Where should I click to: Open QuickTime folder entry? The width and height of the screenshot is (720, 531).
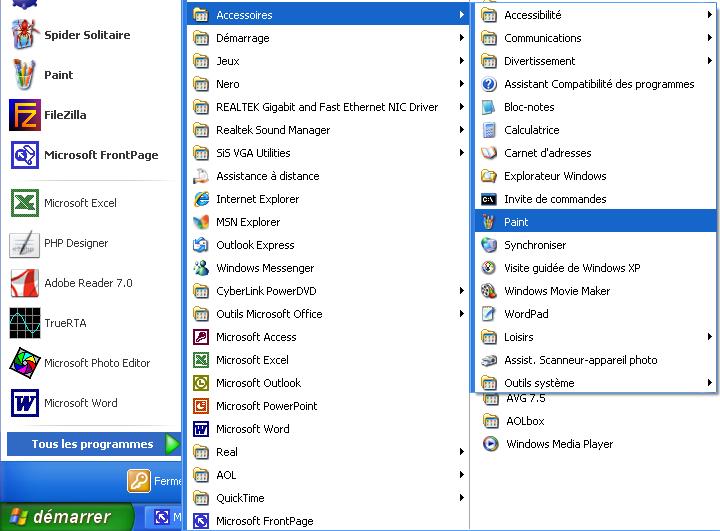328,498
